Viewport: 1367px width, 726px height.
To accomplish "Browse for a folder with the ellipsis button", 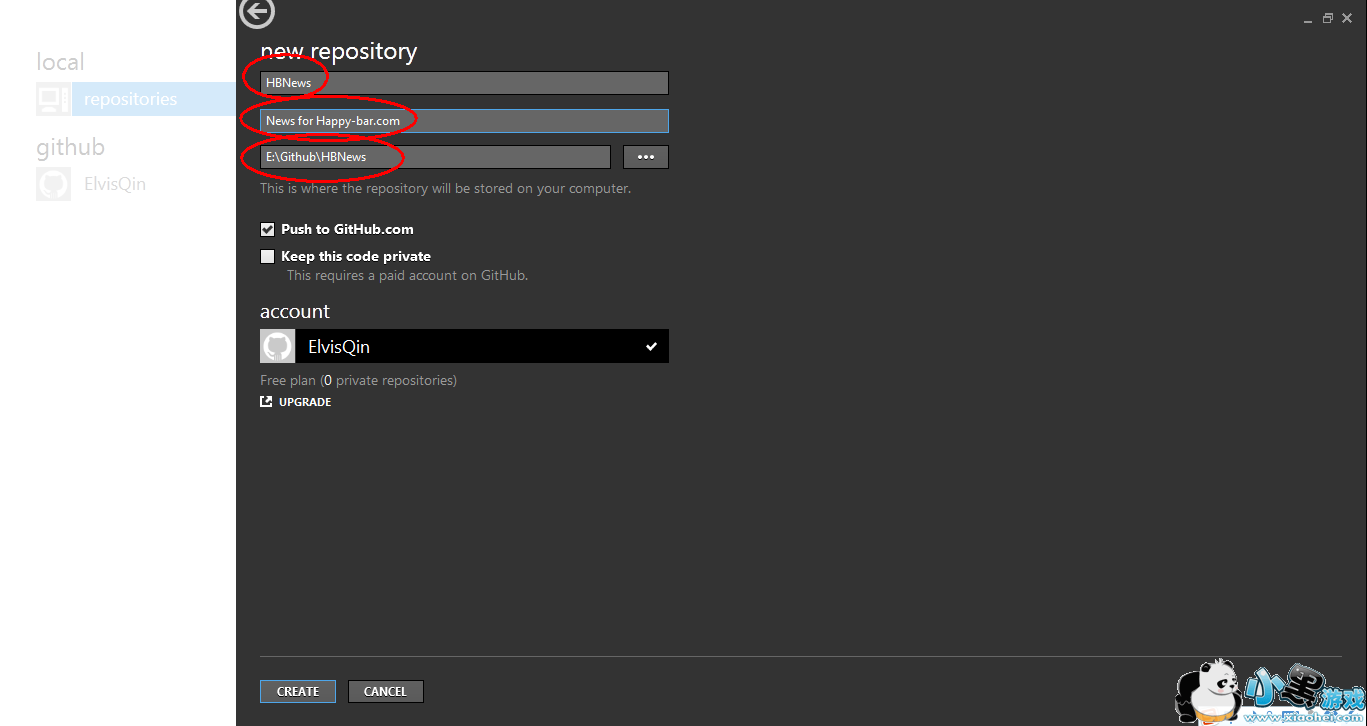I will [646, 157].
